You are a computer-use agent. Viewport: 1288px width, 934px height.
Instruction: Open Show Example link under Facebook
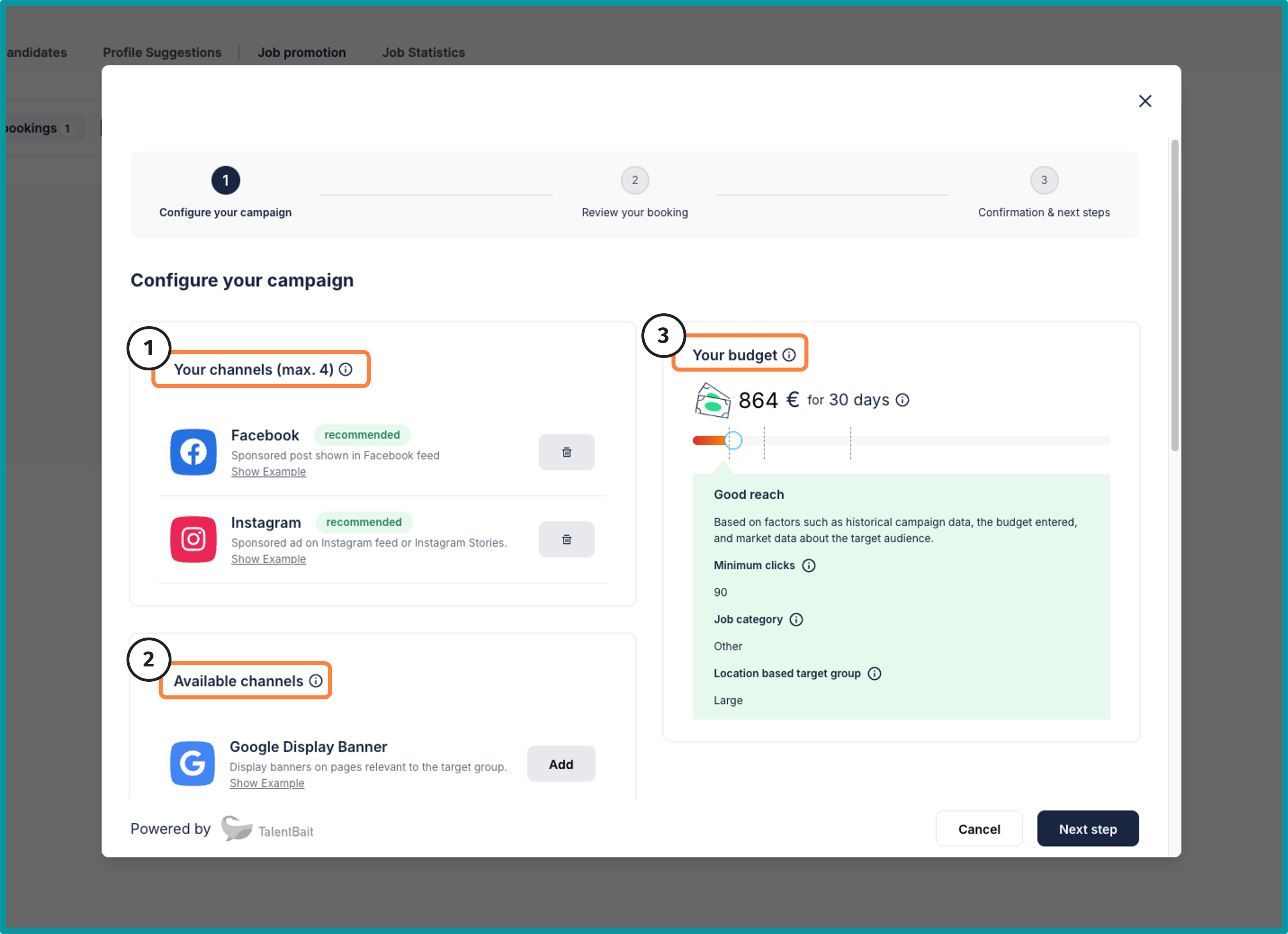pyautogui.click(x=268, y=472)
